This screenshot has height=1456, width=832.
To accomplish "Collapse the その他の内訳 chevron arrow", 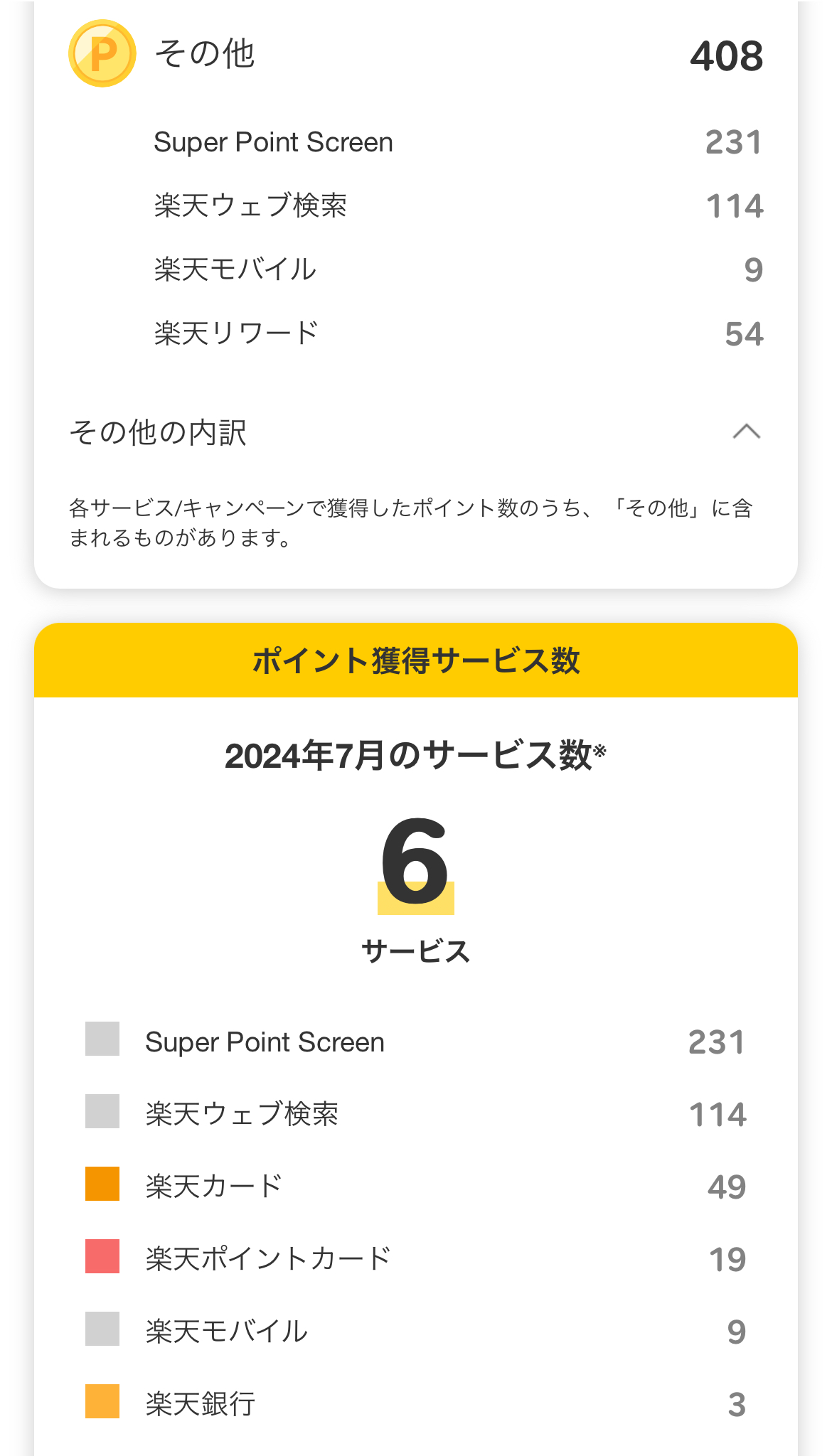I will click(746, 432).
